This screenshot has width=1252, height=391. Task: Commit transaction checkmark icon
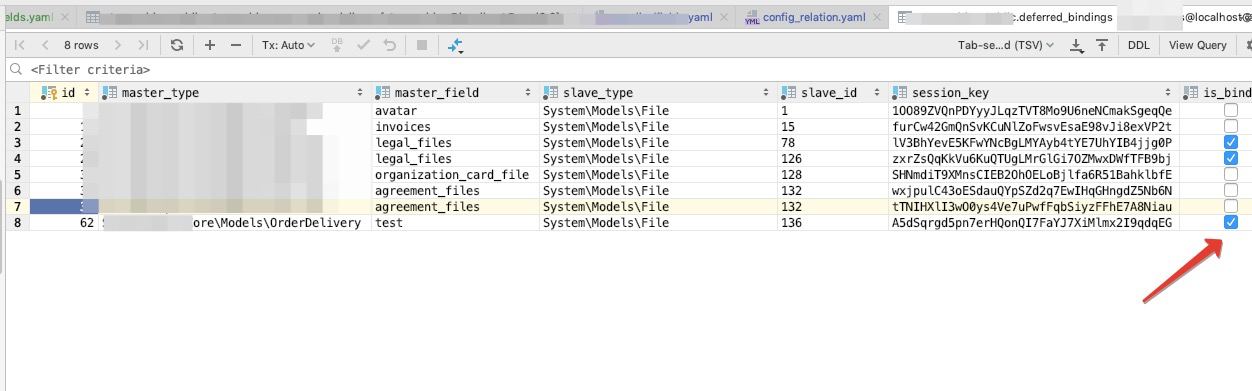[x=364, y=45]
